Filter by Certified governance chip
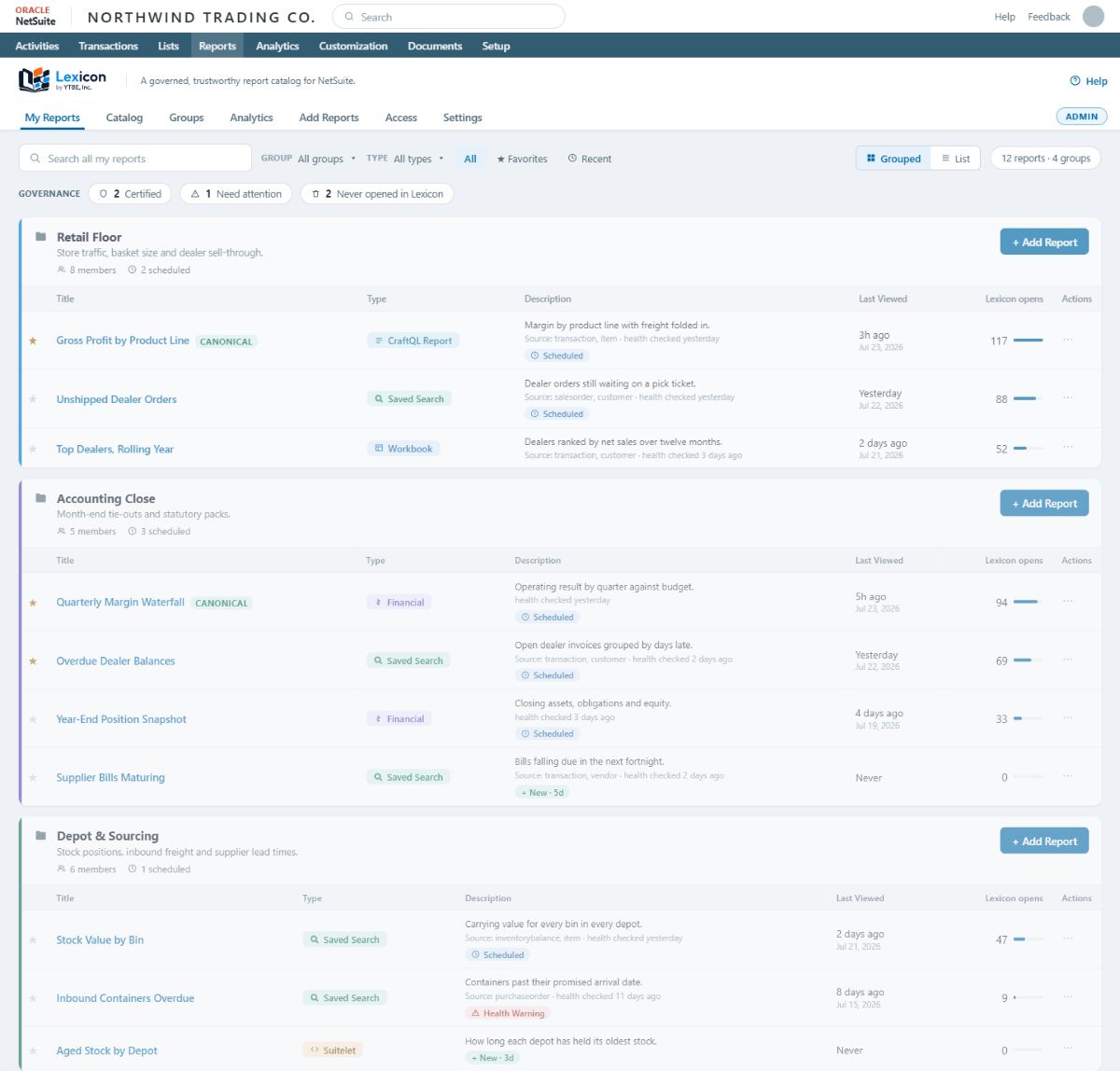The image size is (1120, 1071). [131, 194]
